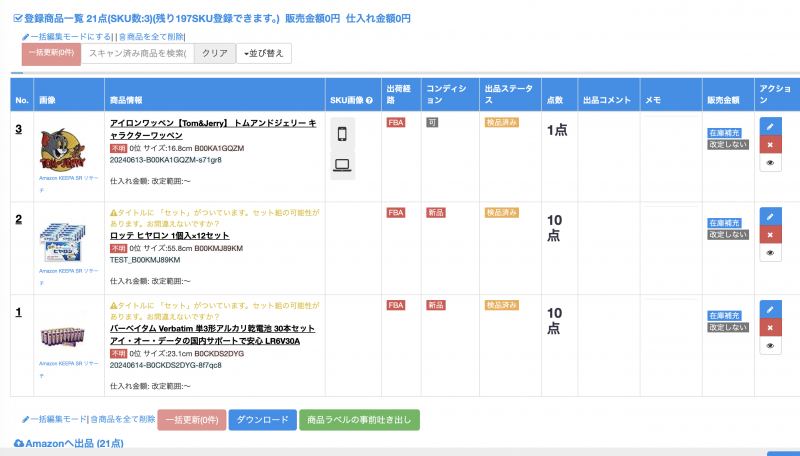The image size is (800, 456).
Task: Click the bottom 一括更新(0件) button
Action: (192, 420)
